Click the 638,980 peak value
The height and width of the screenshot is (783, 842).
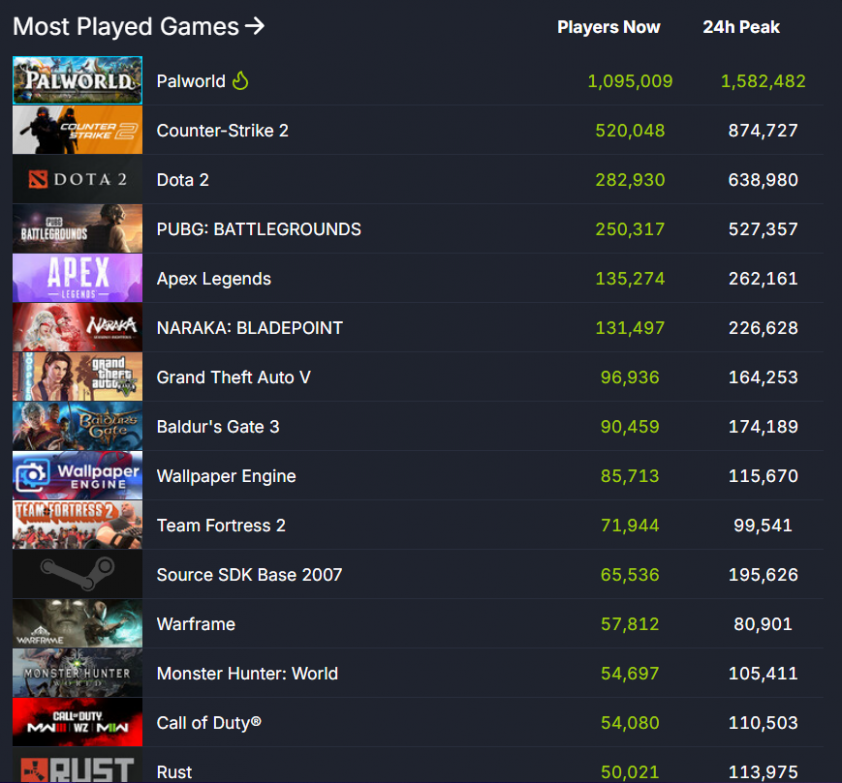click(x=763, y=180)
